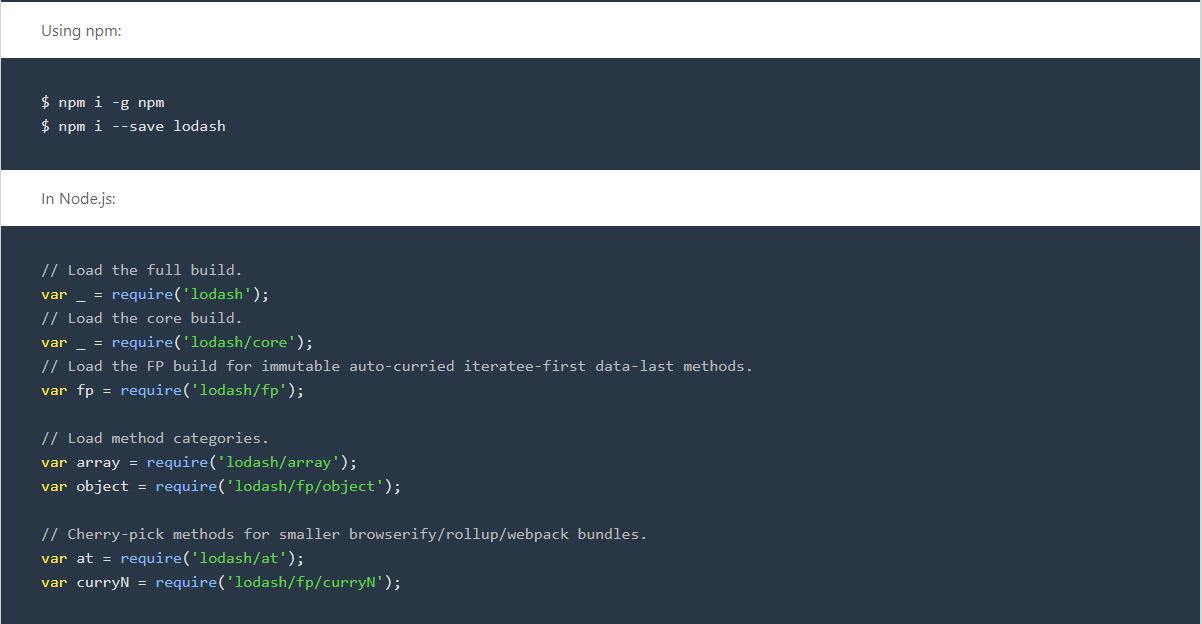This screenshot has height=624, width=1202.
Task: Click the 'Using npm:' heading text
Action: pos(81,31)
